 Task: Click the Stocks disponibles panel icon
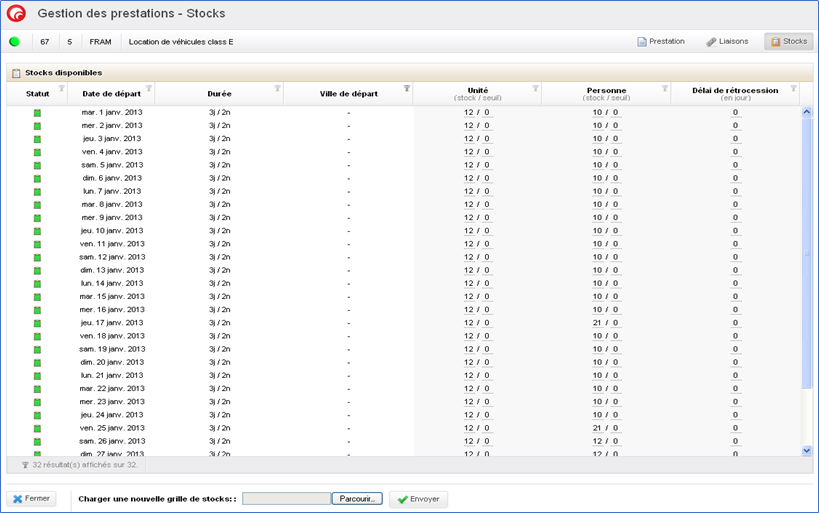[16, 73]
